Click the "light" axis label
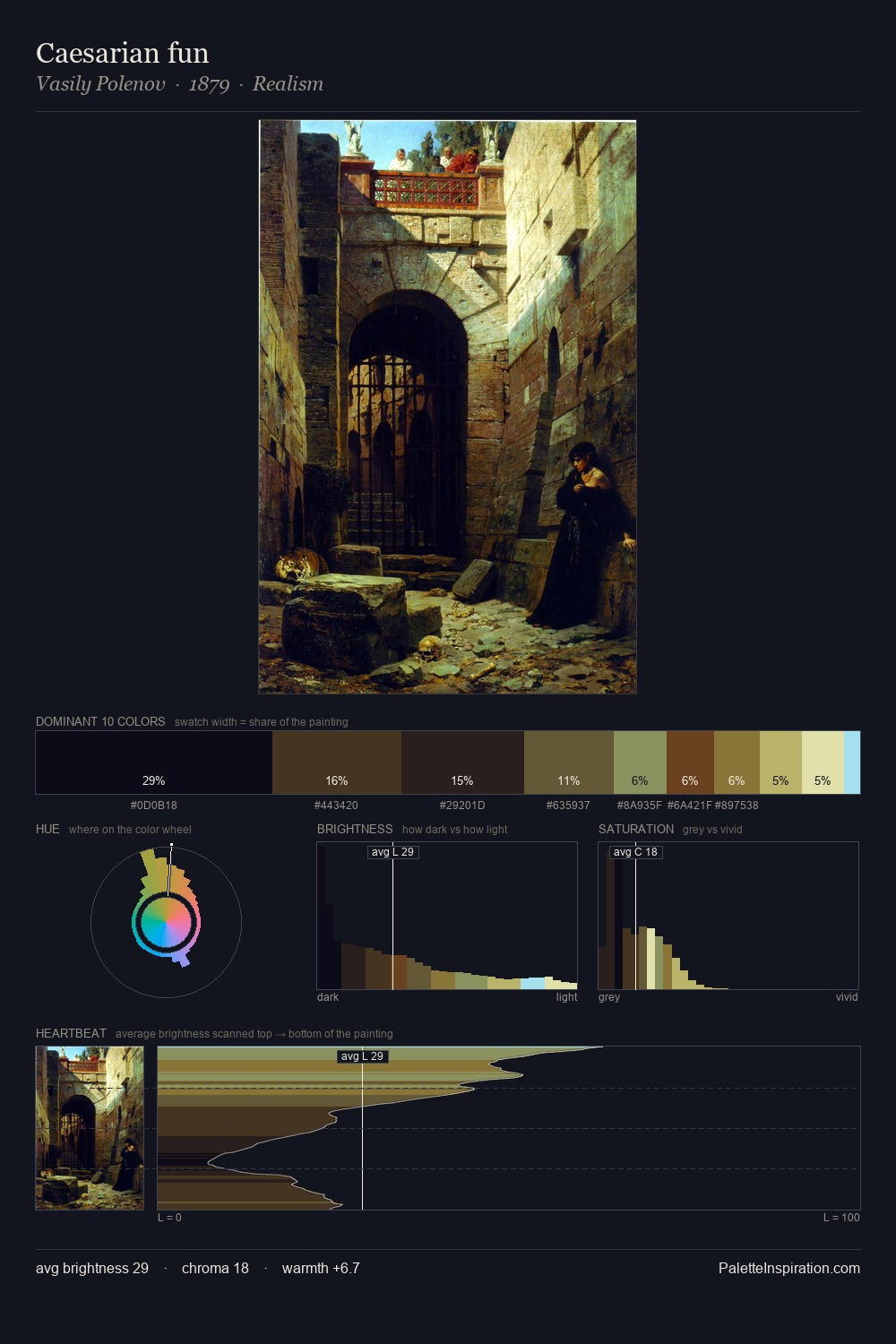Screen dimensions: 896x1344 [566, 997]
